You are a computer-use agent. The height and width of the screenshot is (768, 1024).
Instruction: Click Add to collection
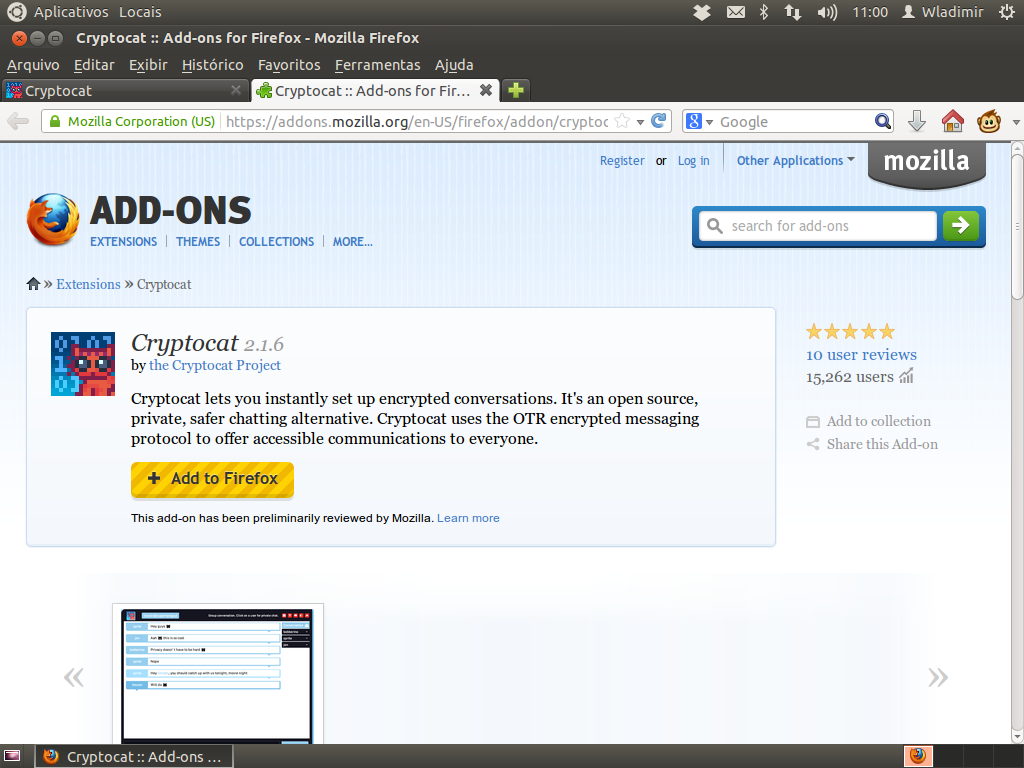click(869, 421)
